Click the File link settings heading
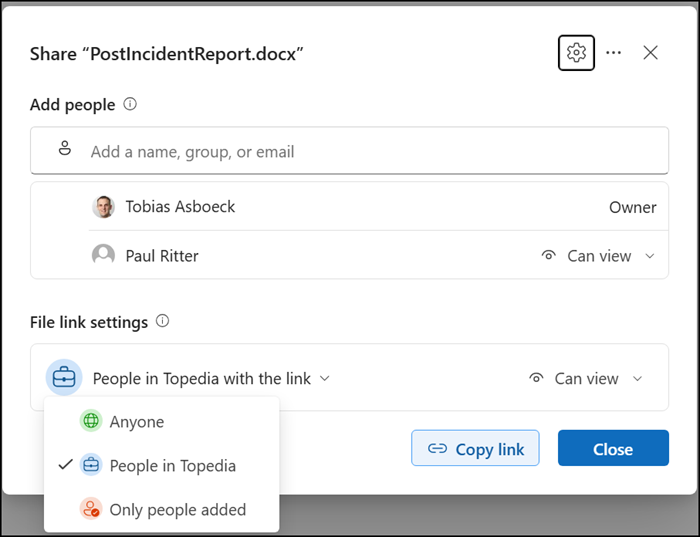This screenshot has height=537, width=700. click(x=89, y=322)
